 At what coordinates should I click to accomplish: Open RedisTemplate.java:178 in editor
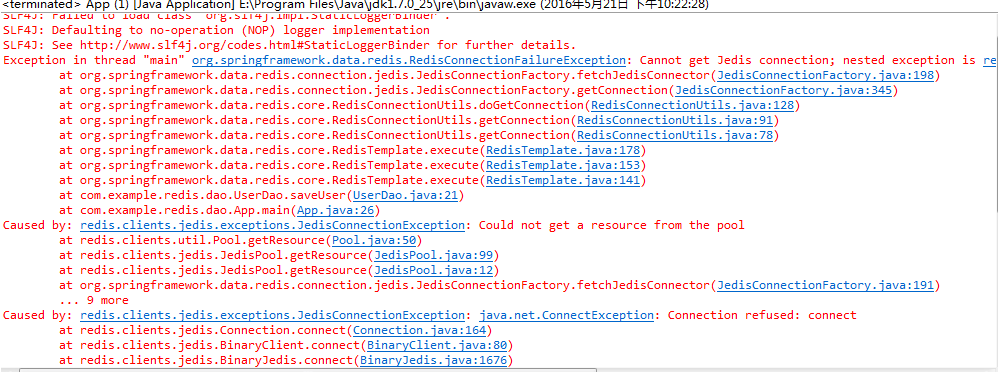pos(565,151)
